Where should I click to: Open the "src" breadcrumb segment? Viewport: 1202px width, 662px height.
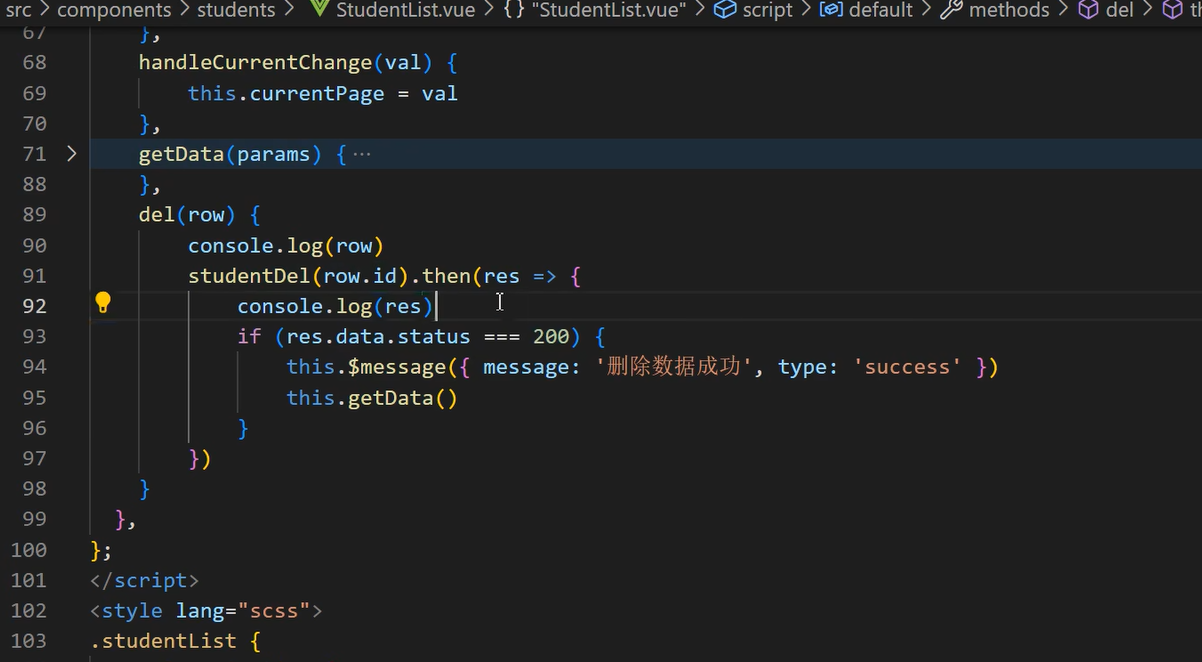pyautogui.click(x=18, y=10)
